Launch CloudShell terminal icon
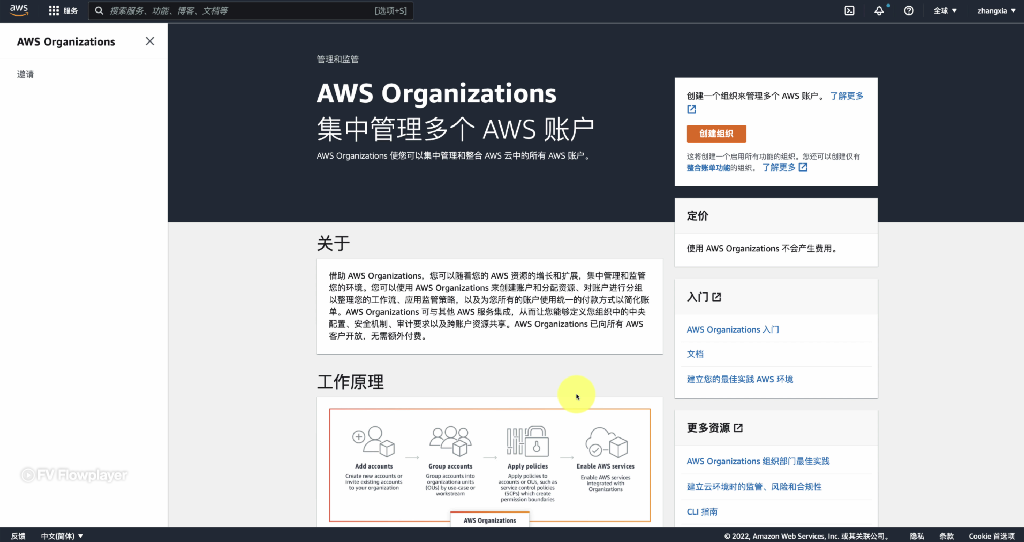Image resolution: width=1024 pixels, height=542 pixels. (x=849, y=10)
